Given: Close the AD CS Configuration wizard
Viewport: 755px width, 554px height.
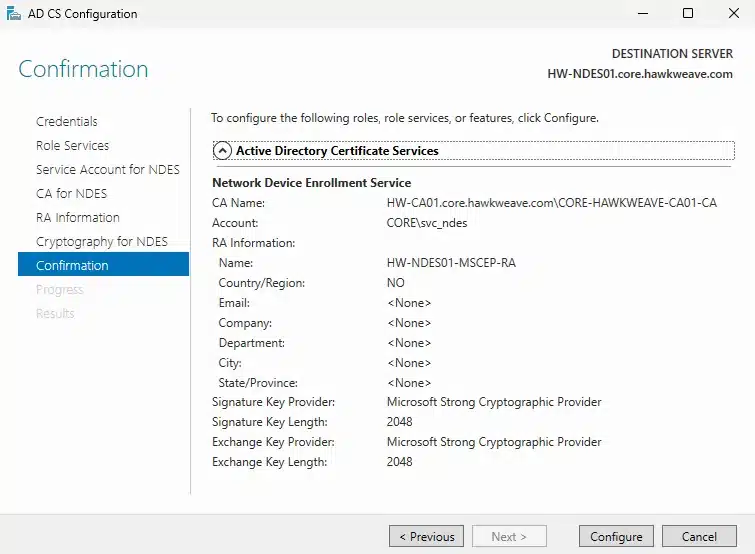Looking at the screenshot, I should pos(733,14).
